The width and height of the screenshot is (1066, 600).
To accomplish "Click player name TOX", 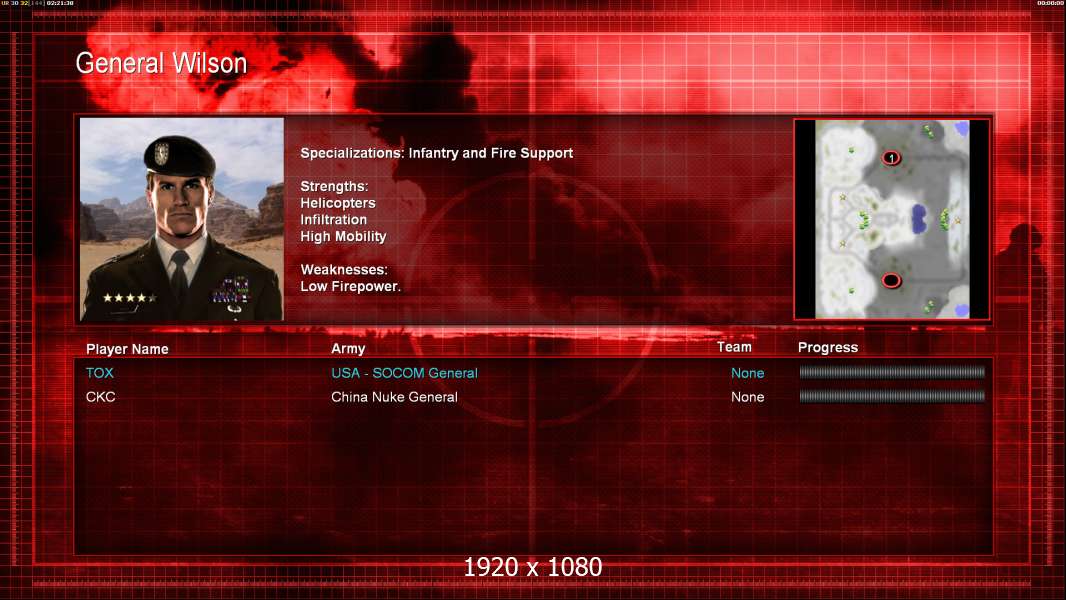I will click(x=100, y=373).
